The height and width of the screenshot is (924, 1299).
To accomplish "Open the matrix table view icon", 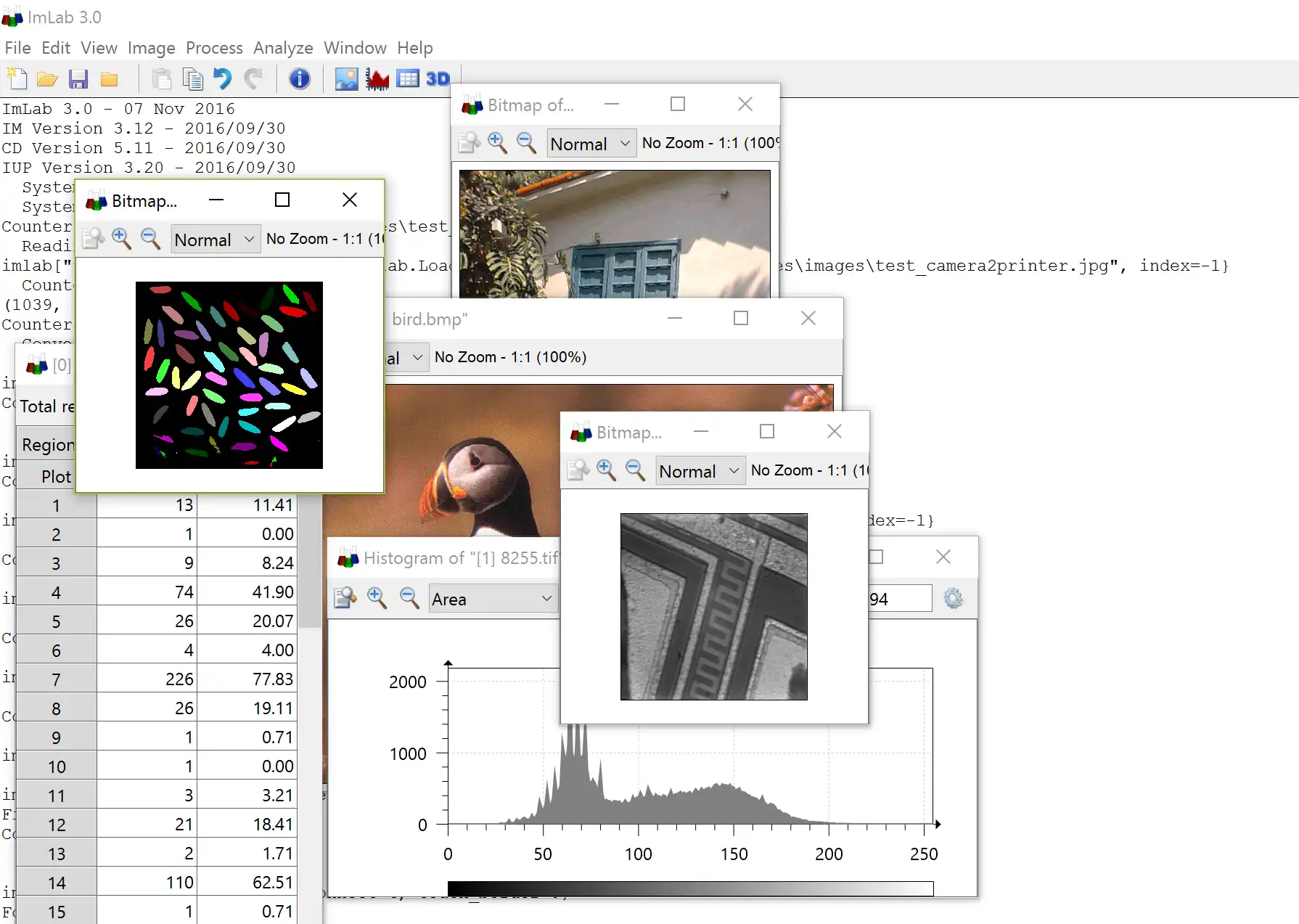I will (x=407, y=78).
